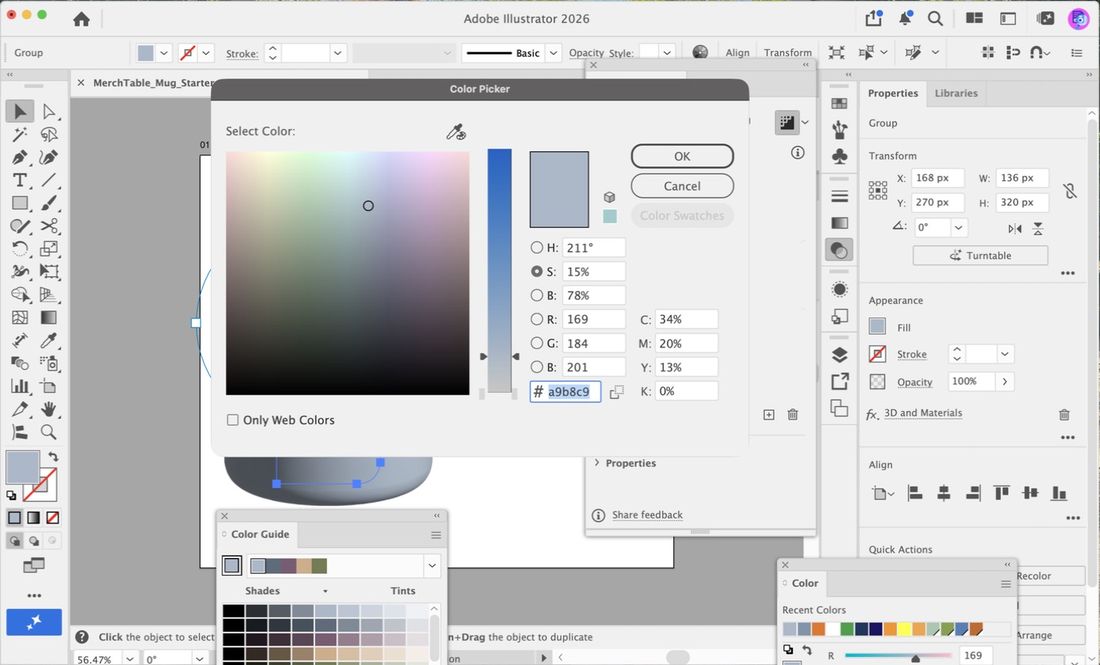Delete the 3D and Materials effect
Image resolution: width=1100 pixels, height=665 pixels.
[1064, 415]
